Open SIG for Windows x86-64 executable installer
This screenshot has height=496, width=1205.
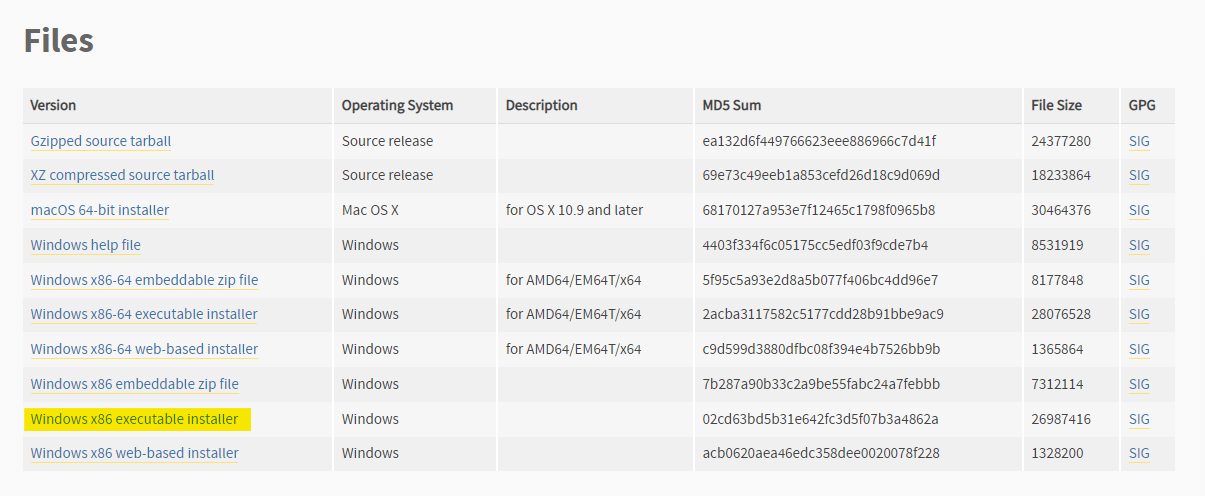[x=1139, y=314]
